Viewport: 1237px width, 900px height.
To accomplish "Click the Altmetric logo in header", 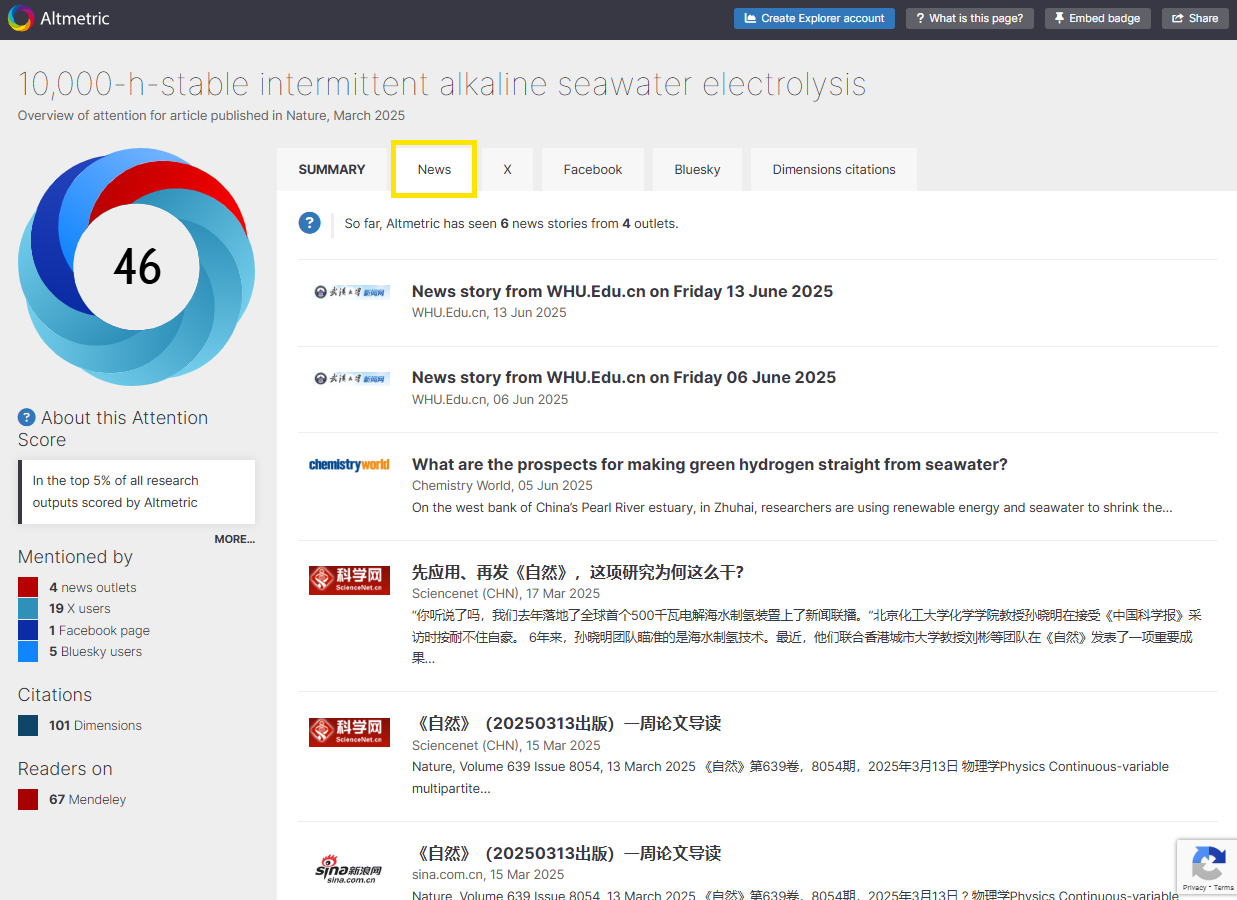I will 59,18.
